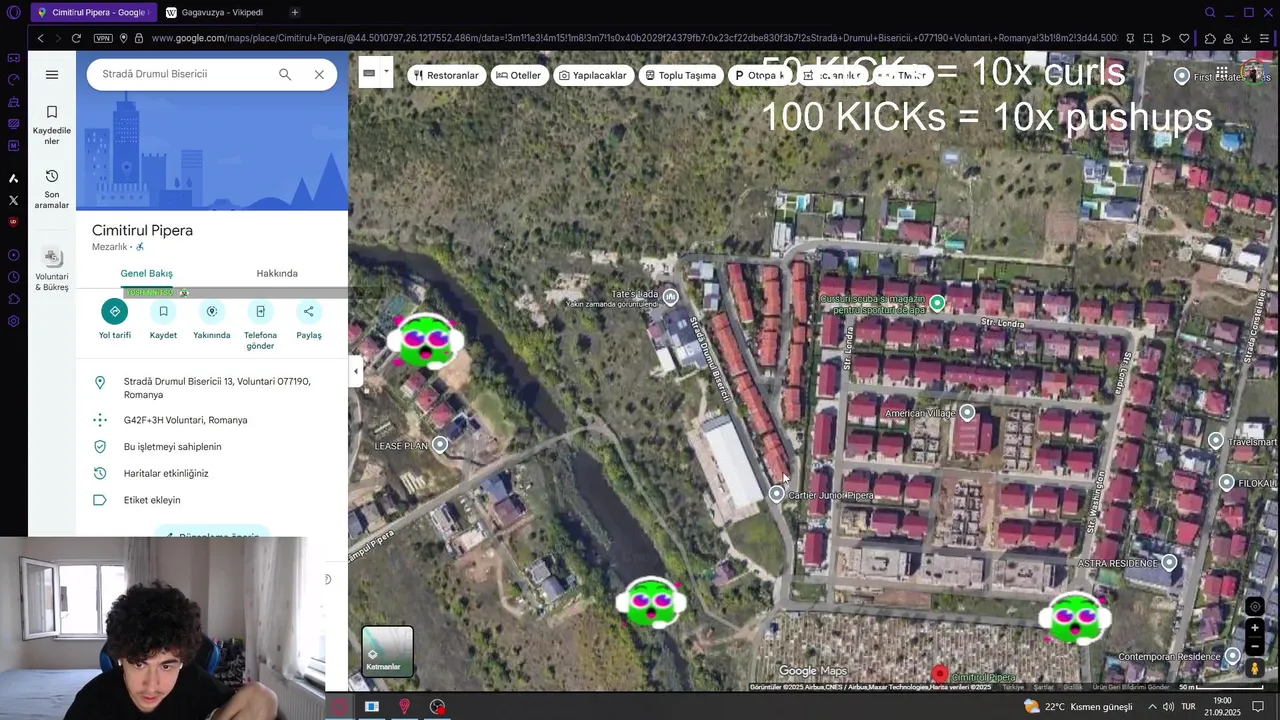The height and width of the screenshot is (720, 1280).
Task: Select the Cimitirul Pipera browser tab
Action: click(x=93, y=12)
